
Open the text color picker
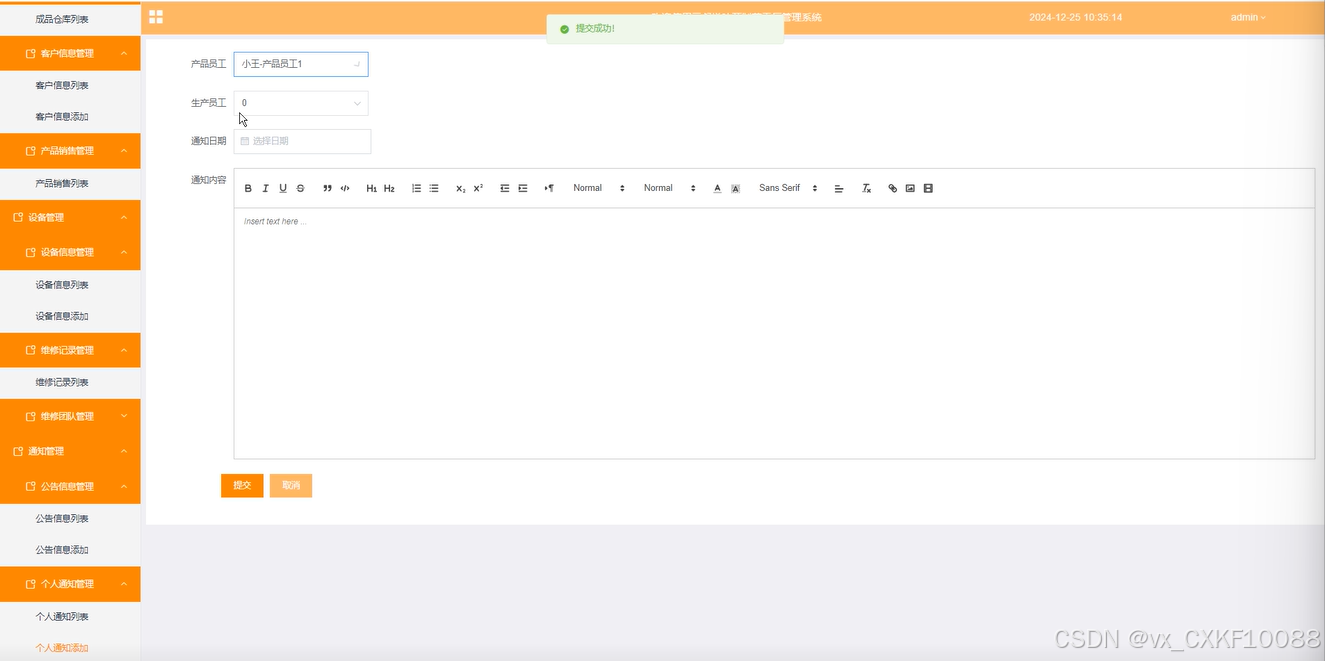click(x=717, y=188)
